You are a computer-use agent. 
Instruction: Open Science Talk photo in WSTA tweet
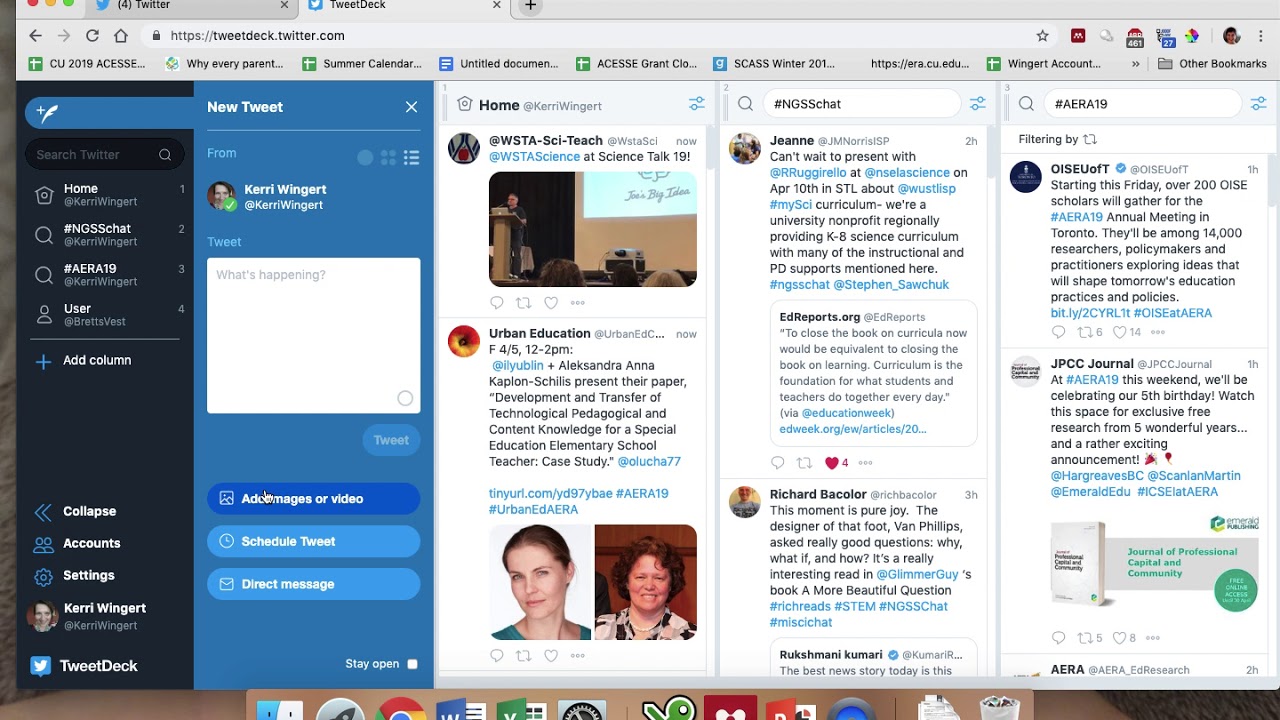pyautogui.click(x=593, y=229)
